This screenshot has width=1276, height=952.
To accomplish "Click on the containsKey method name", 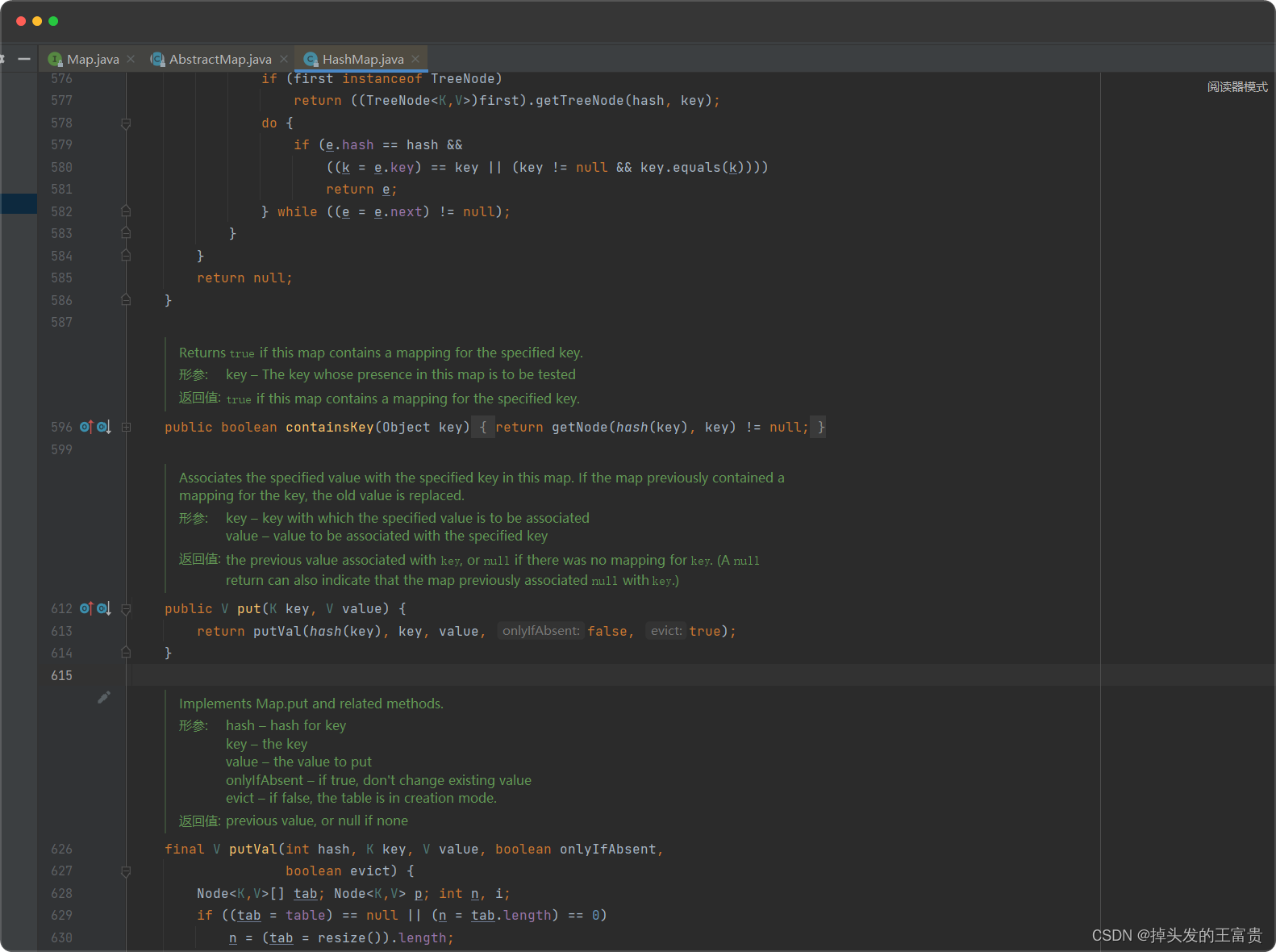I will [330, 427].
